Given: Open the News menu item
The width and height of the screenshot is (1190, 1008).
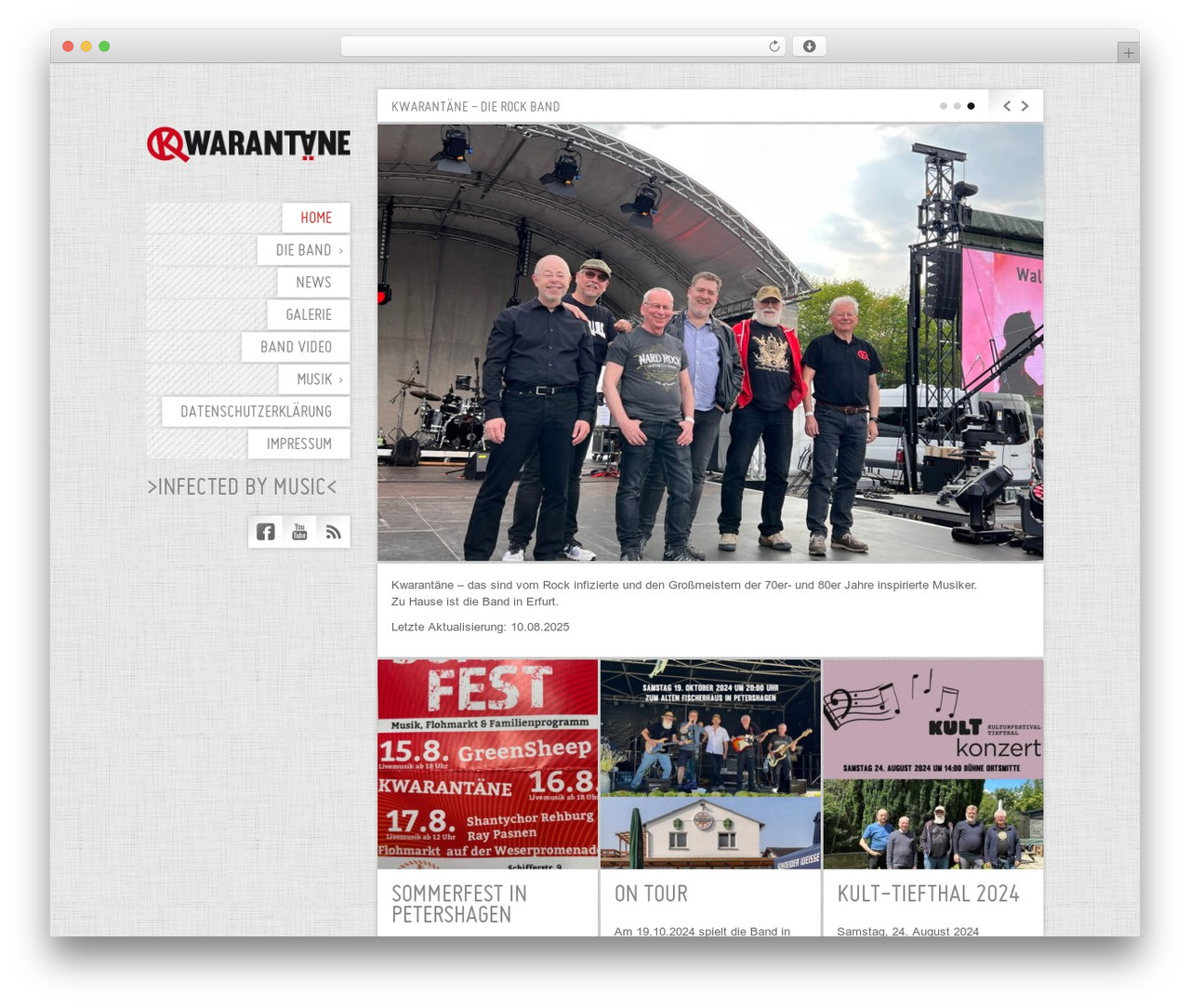Looking at the screenshot, I should 314,283.
